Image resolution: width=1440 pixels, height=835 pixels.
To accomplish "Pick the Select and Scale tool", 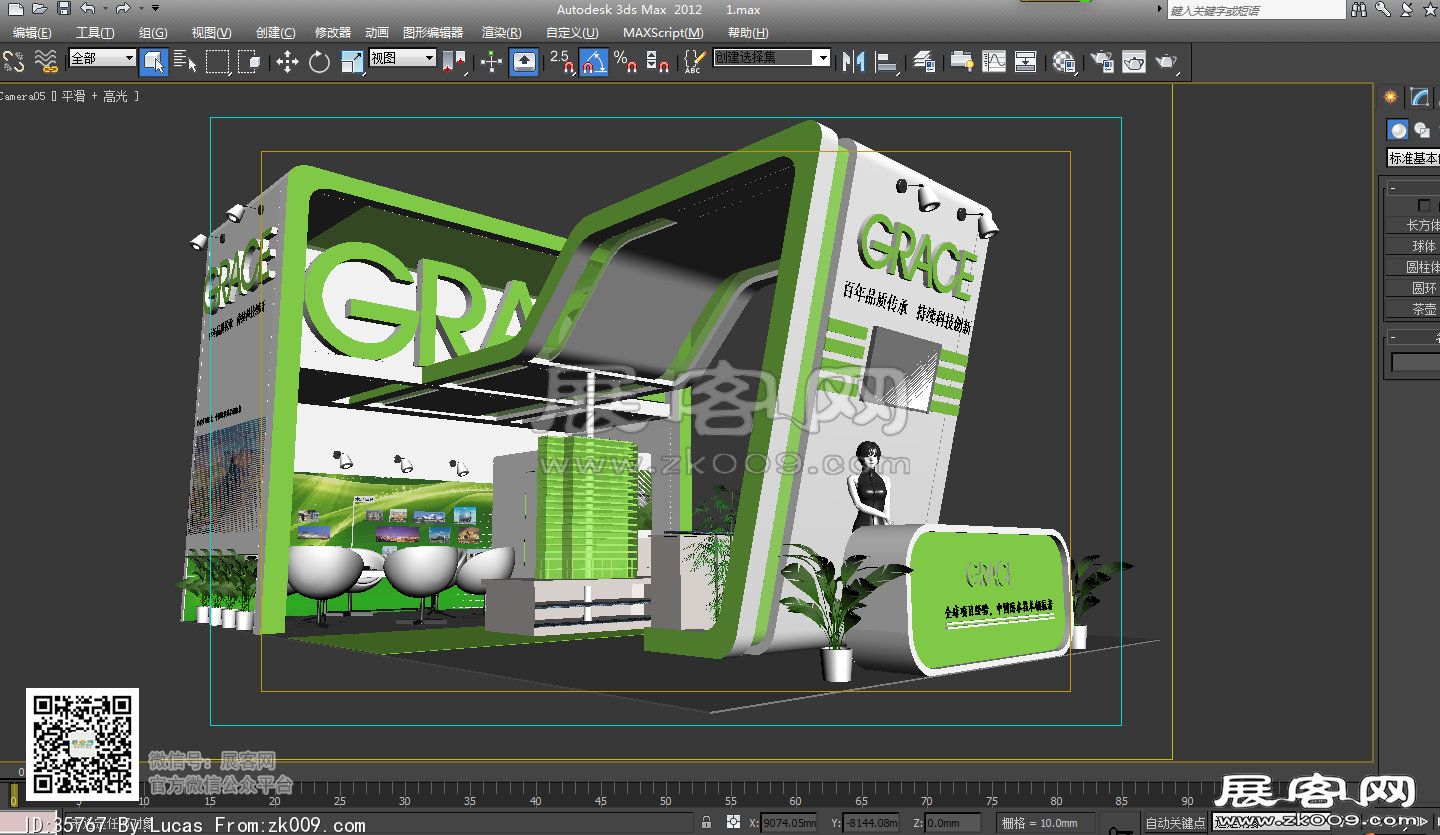I will (352, 62).
